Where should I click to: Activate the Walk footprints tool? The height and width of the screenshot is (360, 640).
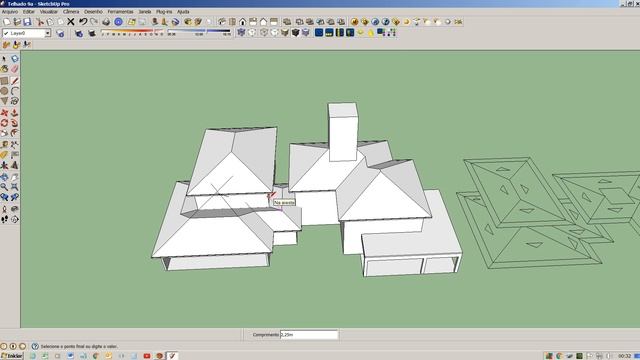(4, 219)
